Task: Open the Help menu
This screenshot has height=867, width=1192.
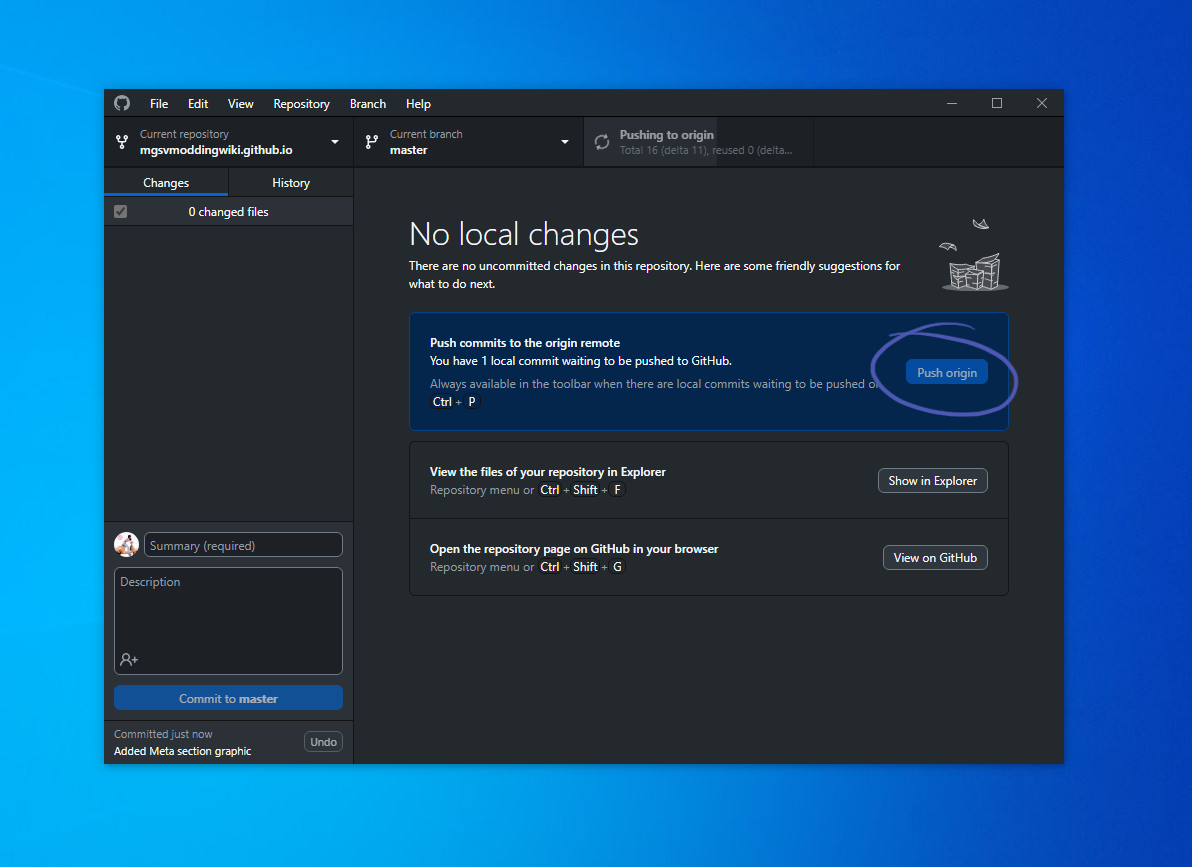Action: pyautogui.click(x=418, y=103)
